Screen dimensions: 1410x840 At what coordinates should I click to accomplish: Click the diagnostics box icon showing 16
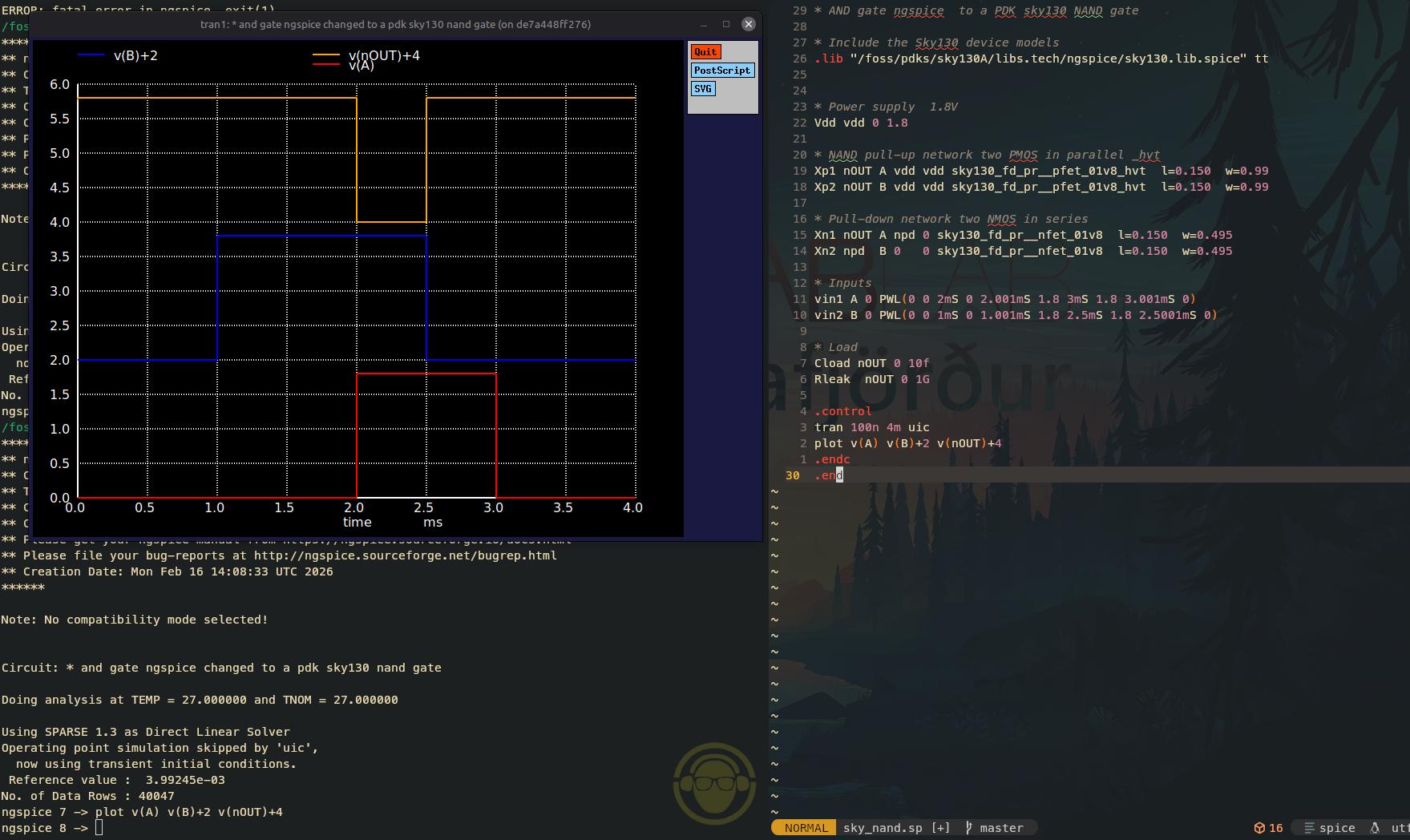point(1268,828)
